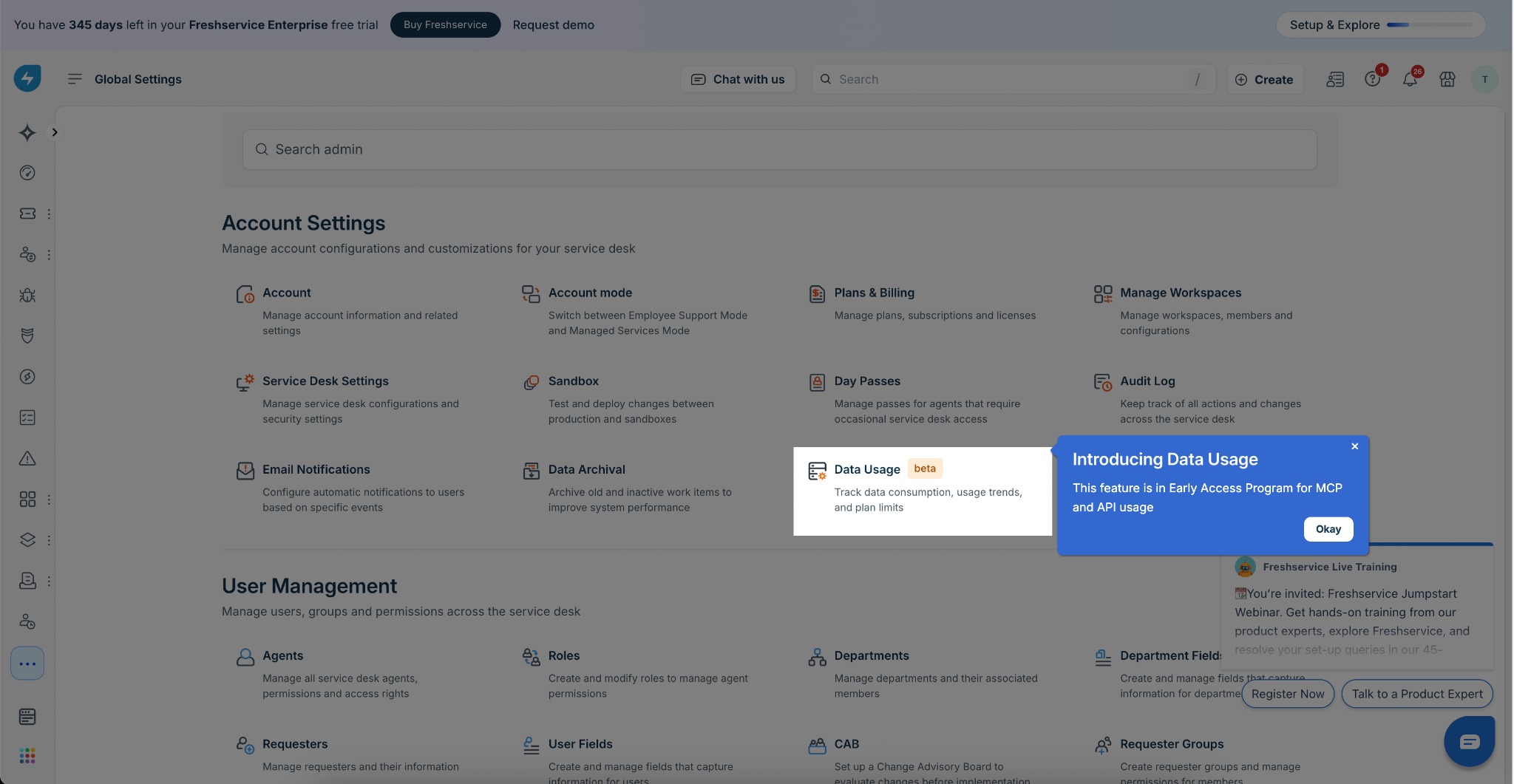This screenshot has height=784, width=1514.
Task: Click the Request demo link
Action: coord(553,24)
